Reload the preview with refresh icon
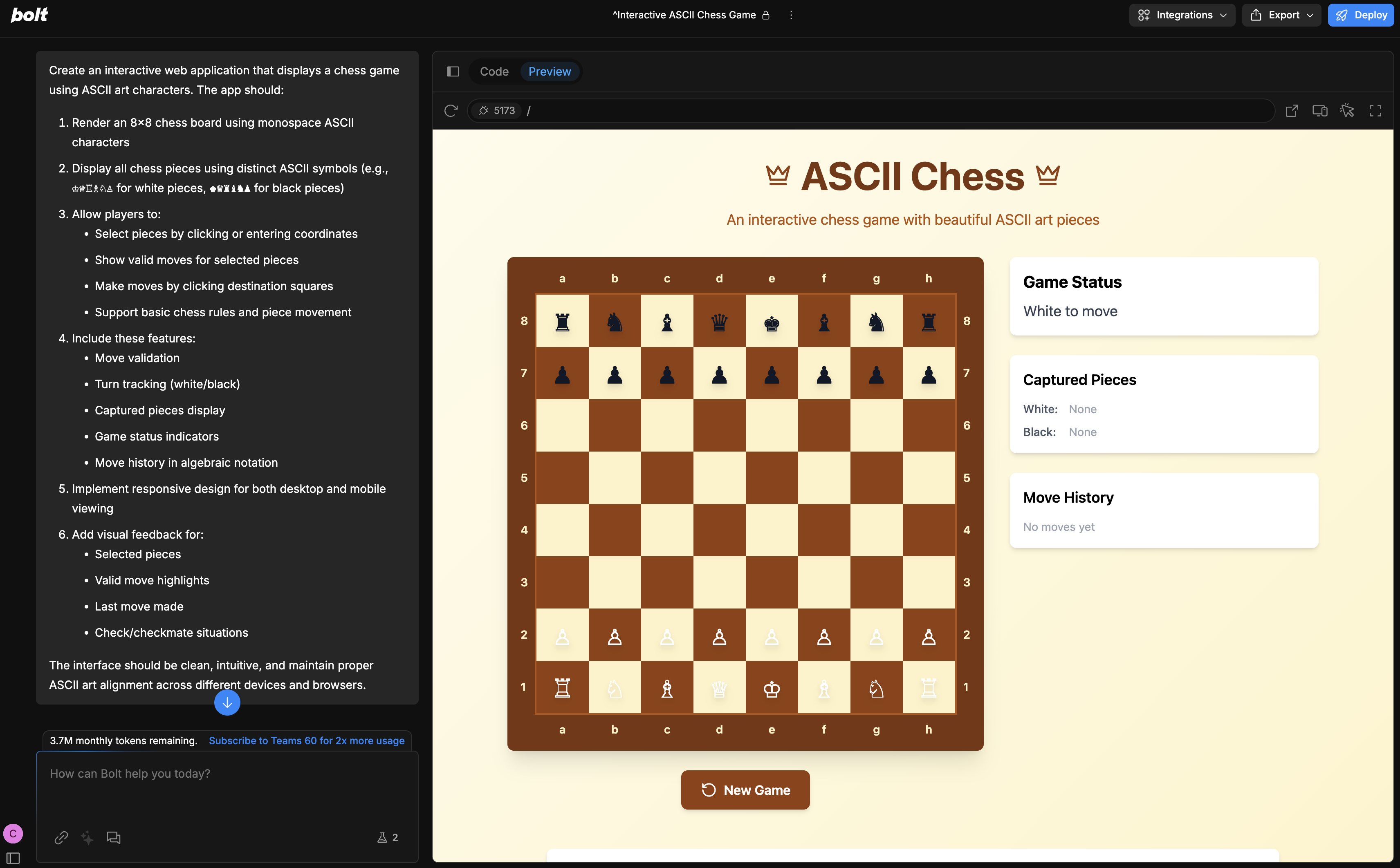 pyautogui.click(x=451, y=110)
